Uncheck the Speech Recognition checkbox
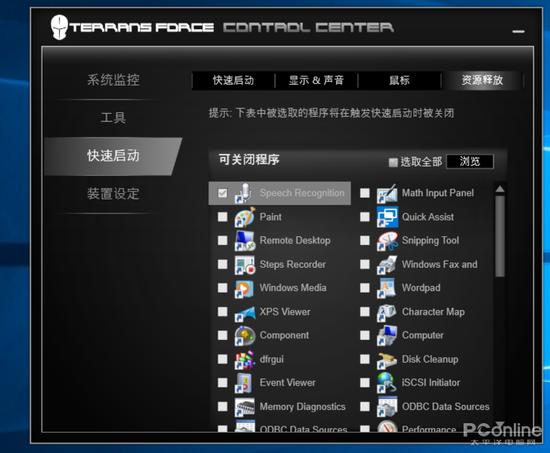Screen dimensions: 550x453 click(x=222, y=193)
